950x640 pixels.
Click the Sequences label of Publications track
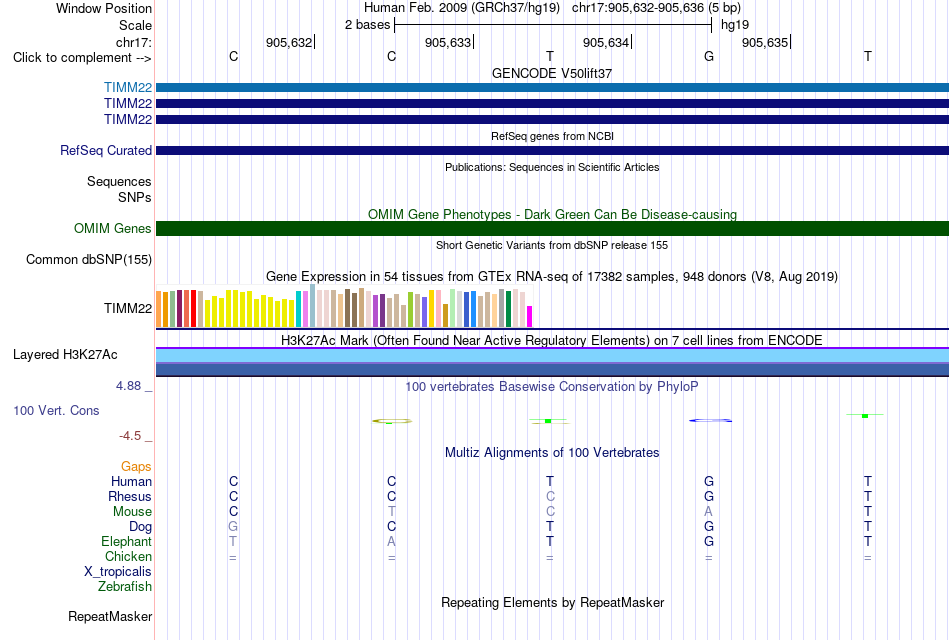119,182
